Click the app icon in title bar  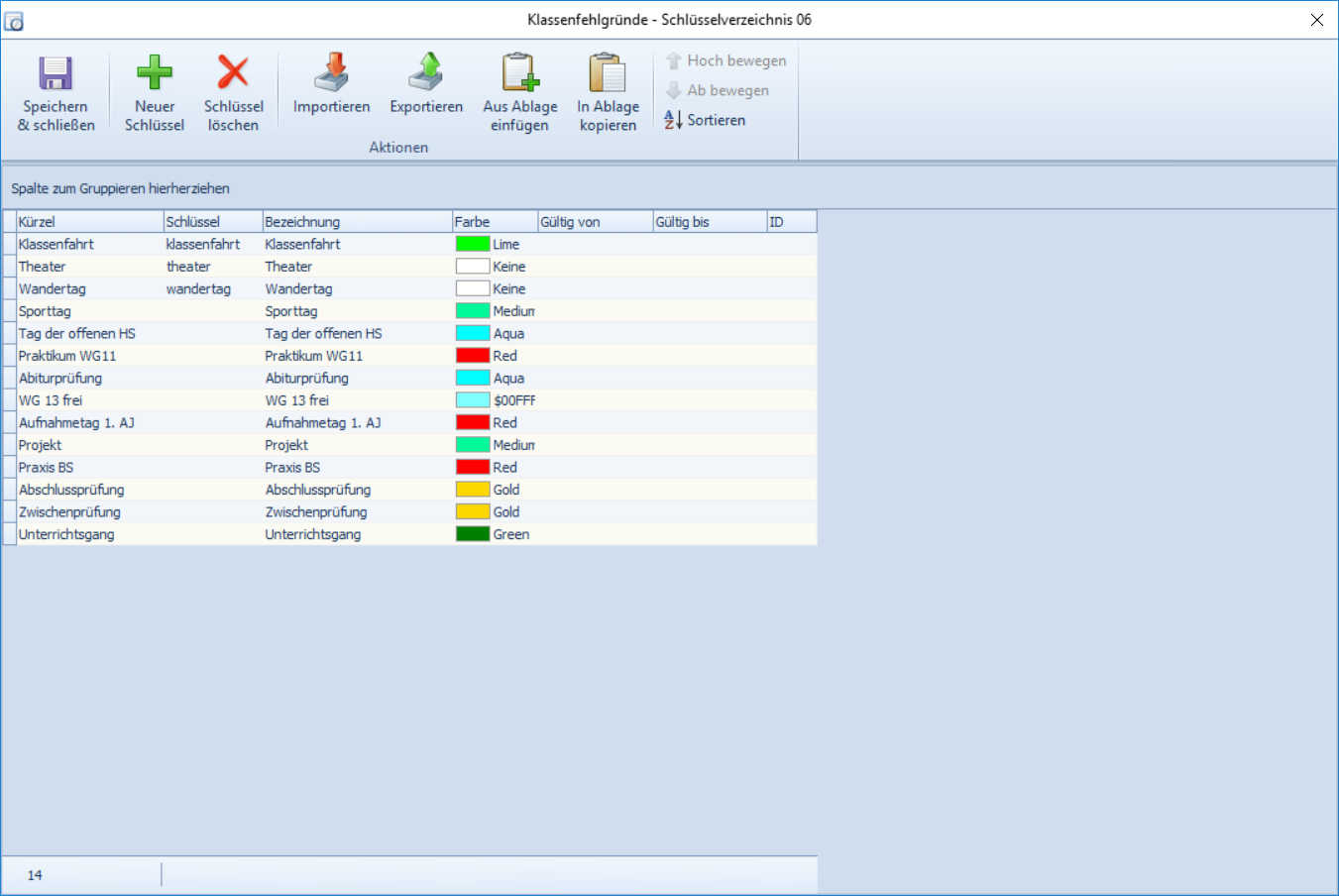(14, 20)
